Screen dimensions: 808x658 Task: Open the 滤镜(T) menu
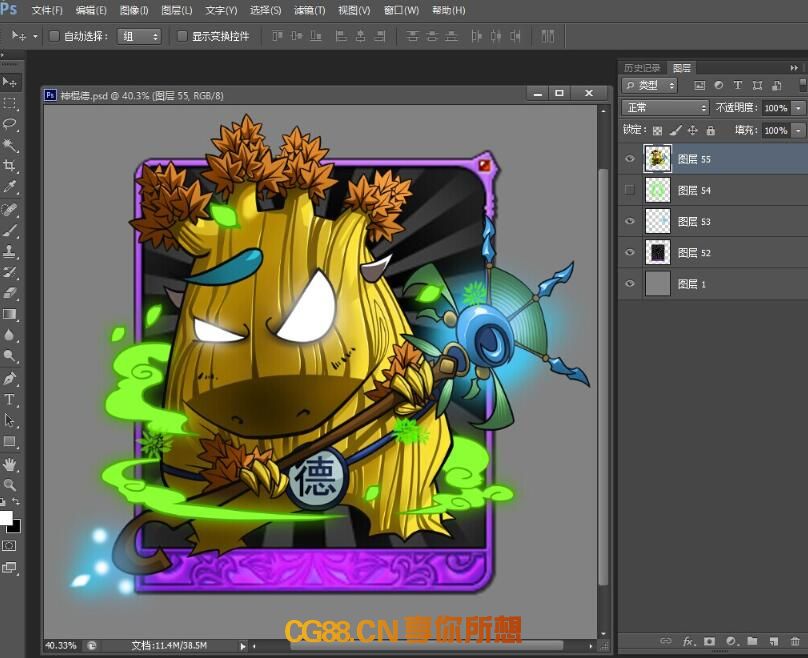310,10
